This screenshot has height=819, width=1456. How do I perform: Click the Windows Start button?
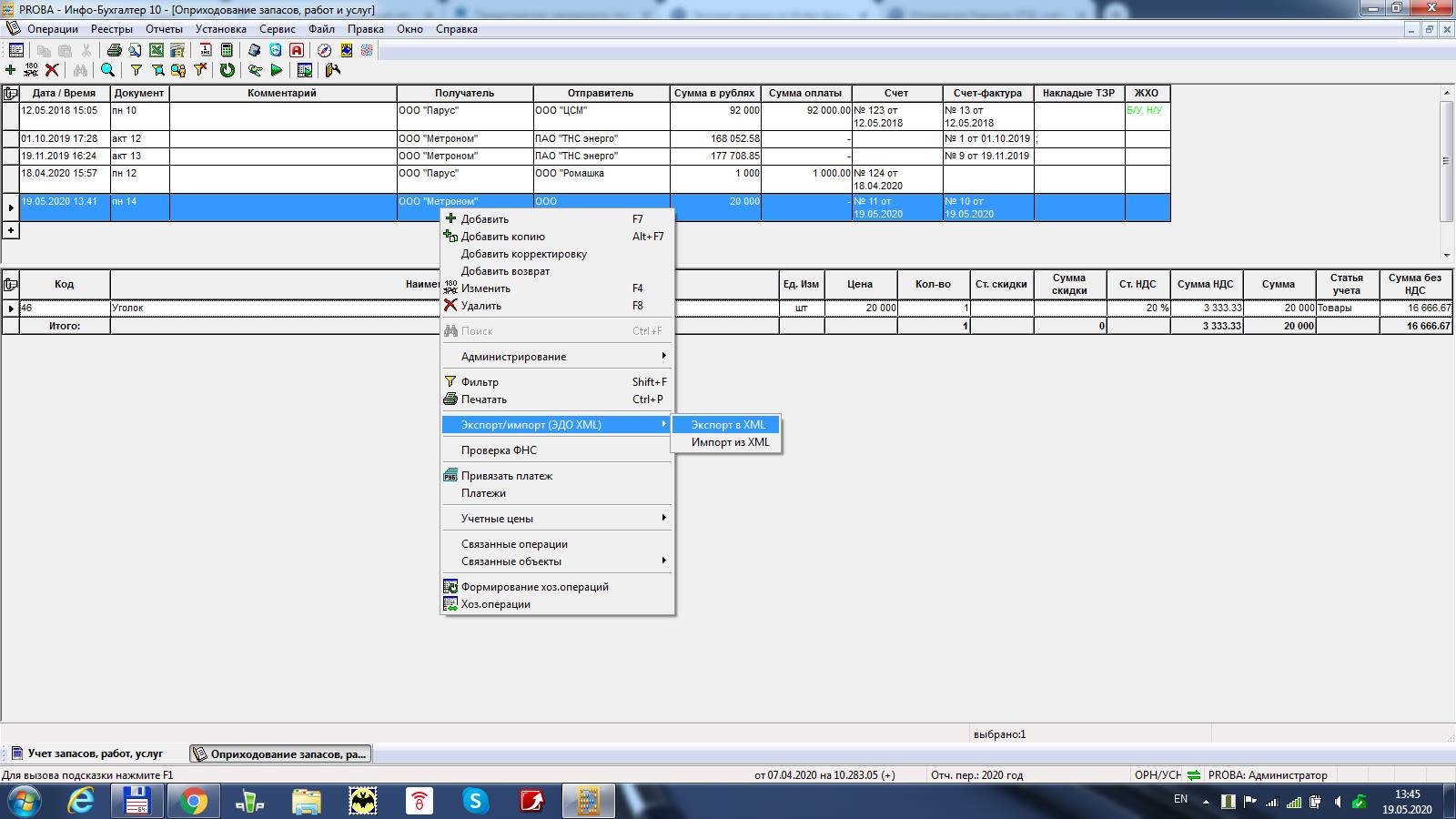[x=25, y=801]
